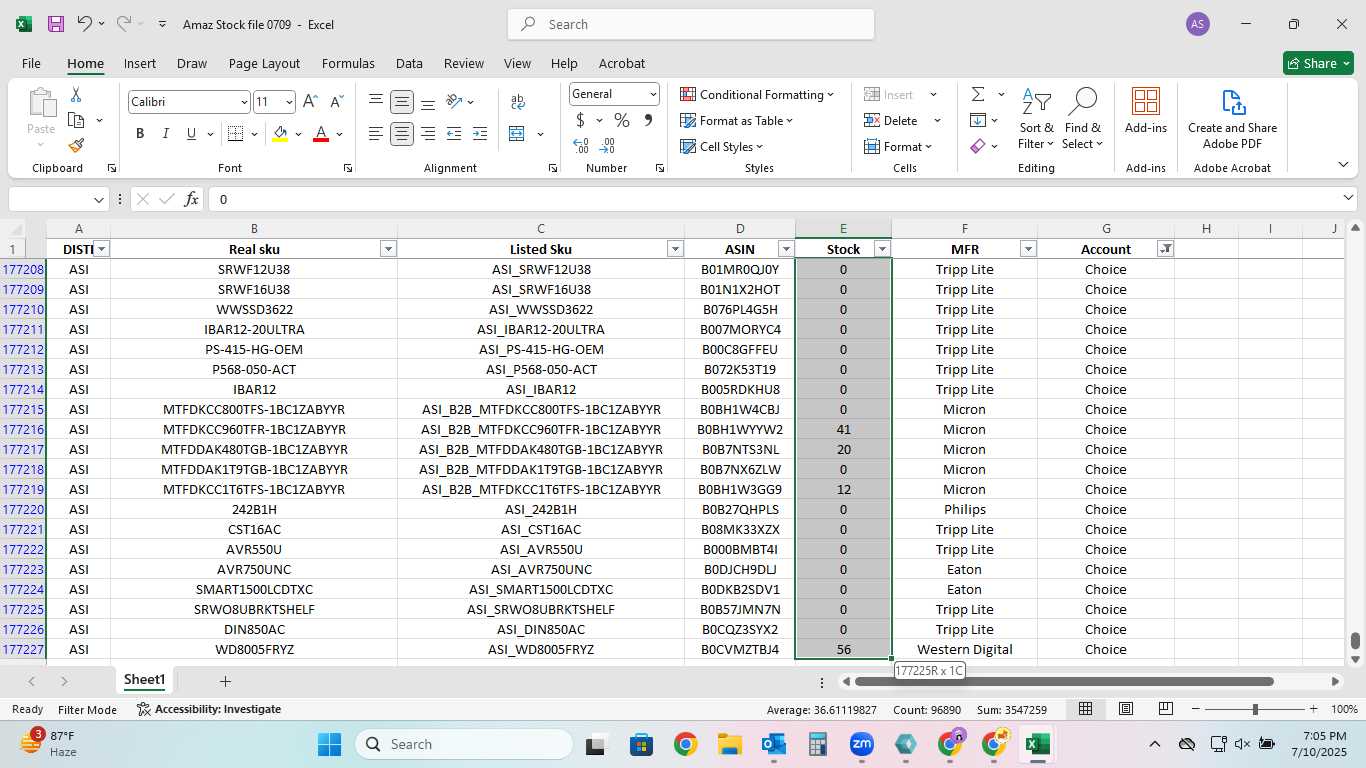Switch to Page Break Preview view
Screen dimensions: 1366x768
tap(1166, 709)
